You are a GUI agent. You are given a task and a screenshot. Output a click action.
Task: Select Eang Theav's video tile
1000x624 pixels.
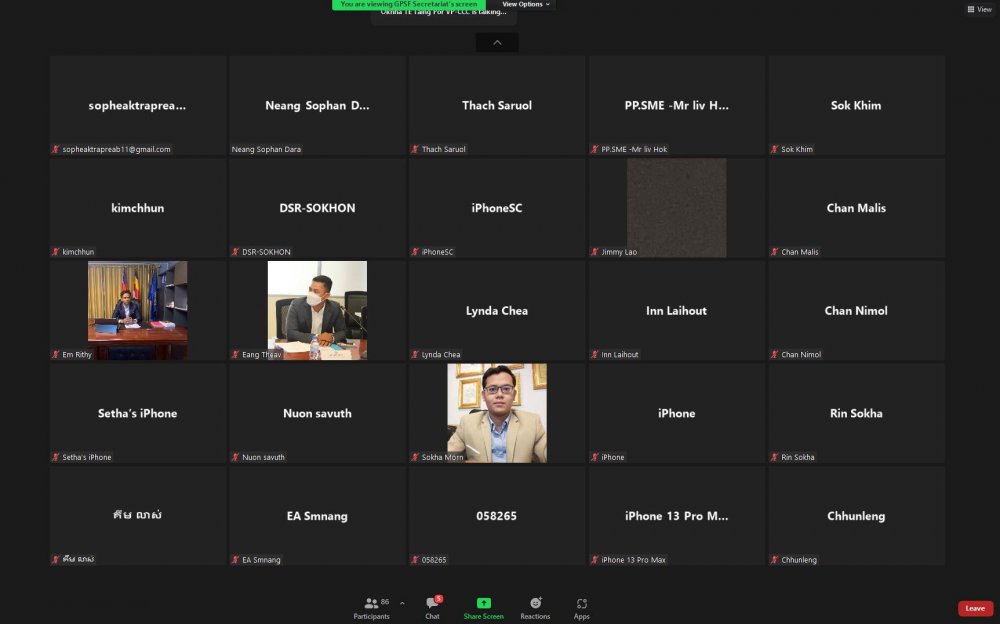pyautogui.click(x=317, y=310)
